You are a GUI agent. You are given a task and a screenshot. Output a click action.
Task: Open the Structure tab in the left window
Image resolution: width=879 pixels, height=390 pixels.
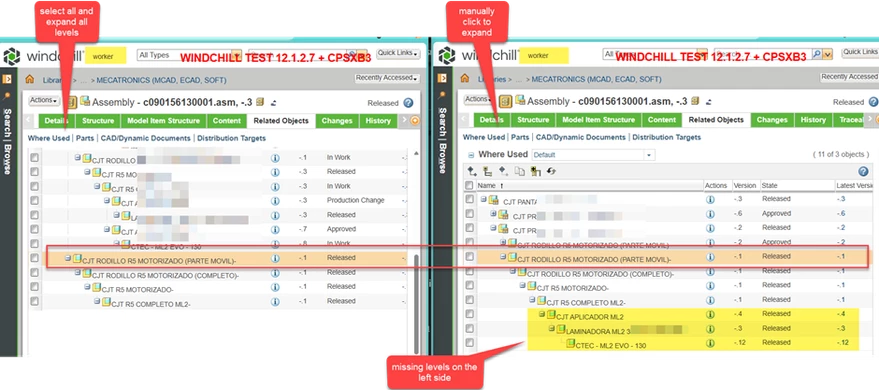(98, 121)
